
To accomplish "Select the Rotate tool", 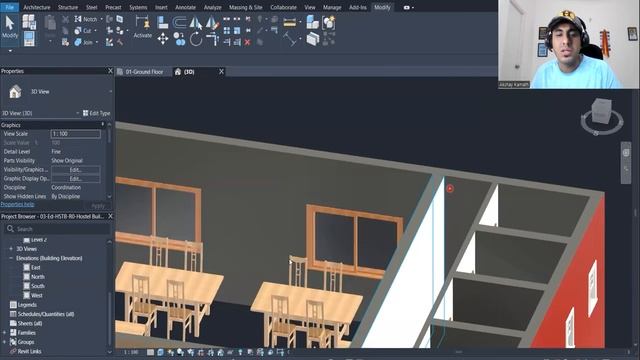I will (196, 40).
